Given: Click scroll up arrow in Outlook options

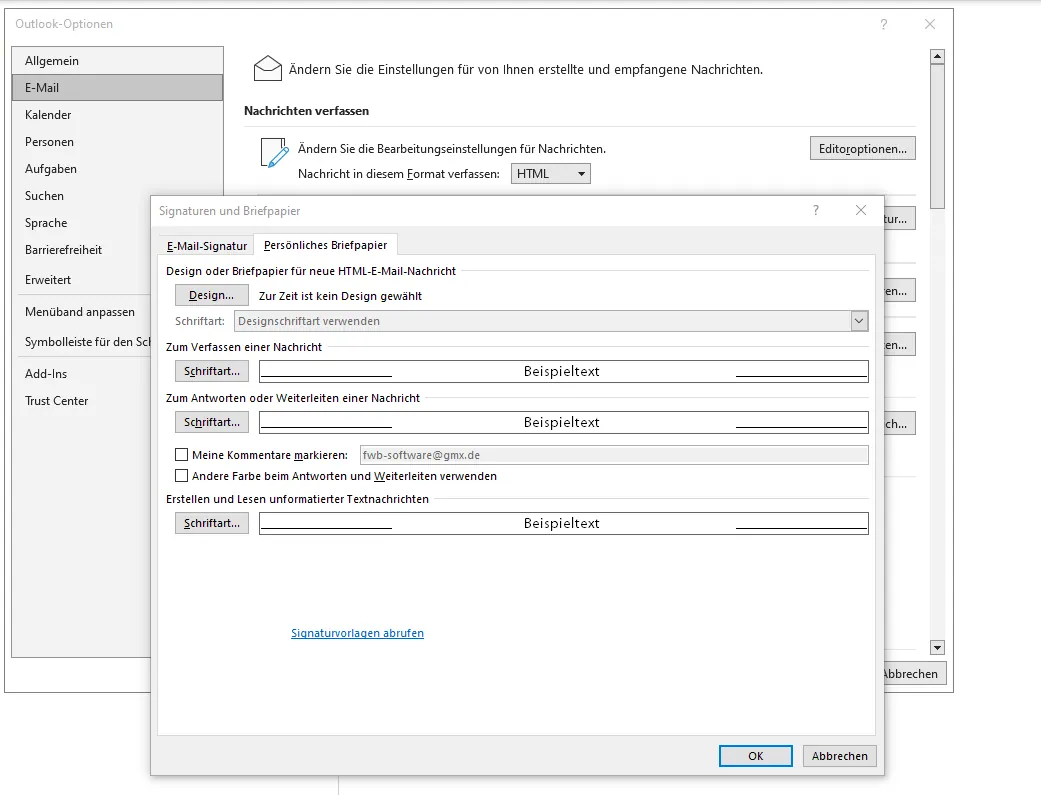Looking at the screenshot, I should tap(937, 56).
